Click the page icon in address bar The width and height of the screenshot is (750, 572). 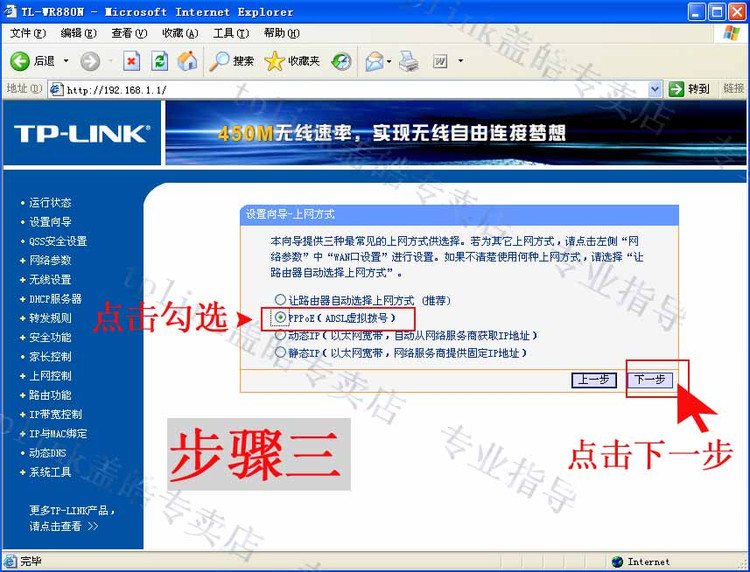pos(57,89)
